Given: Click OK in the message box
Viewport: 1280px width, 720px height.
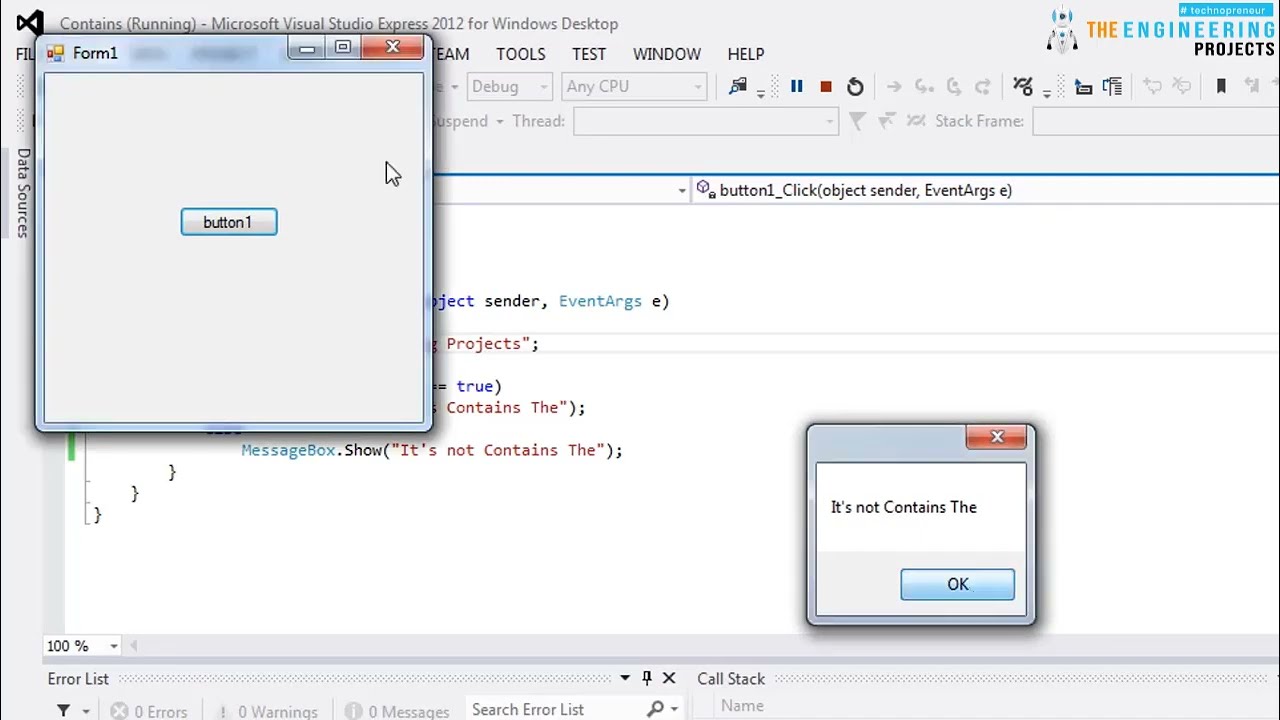Looking at the screenshot, I should [957, 585].
